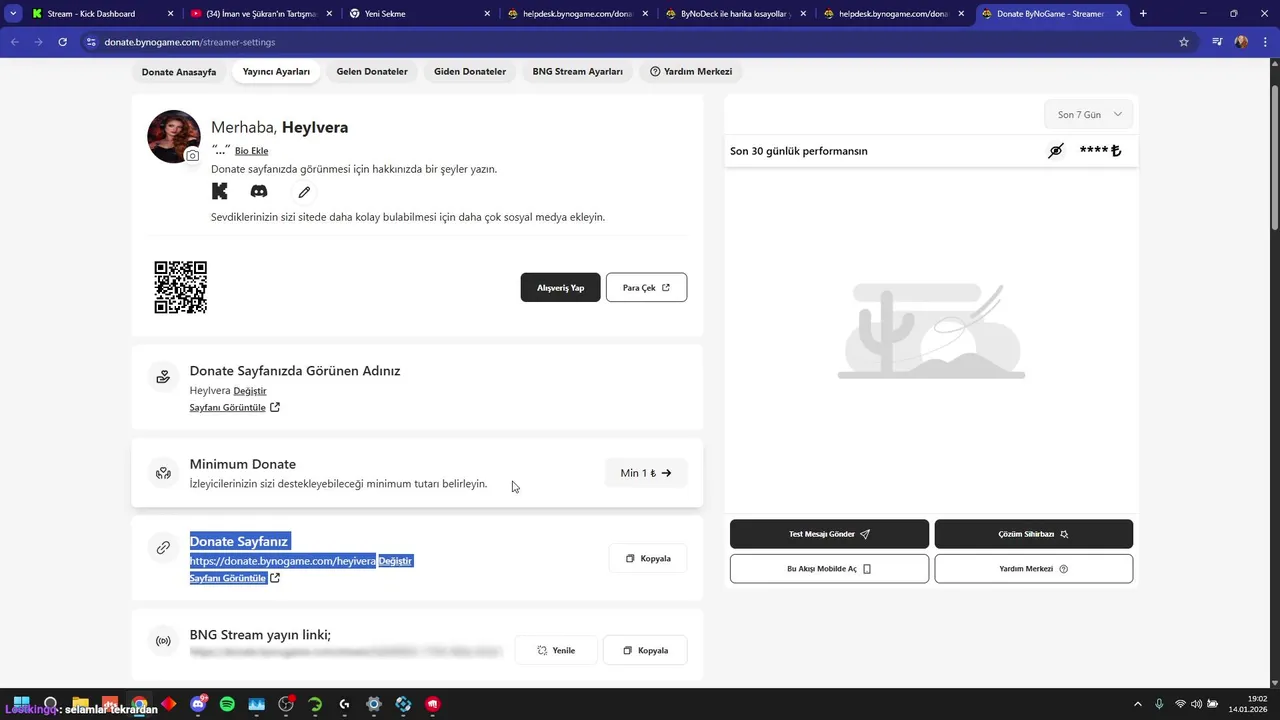Open Logitech G HUB from taskbar
Image resolution: width=1280 pixels, height=720 pixels.
(345, 704)
